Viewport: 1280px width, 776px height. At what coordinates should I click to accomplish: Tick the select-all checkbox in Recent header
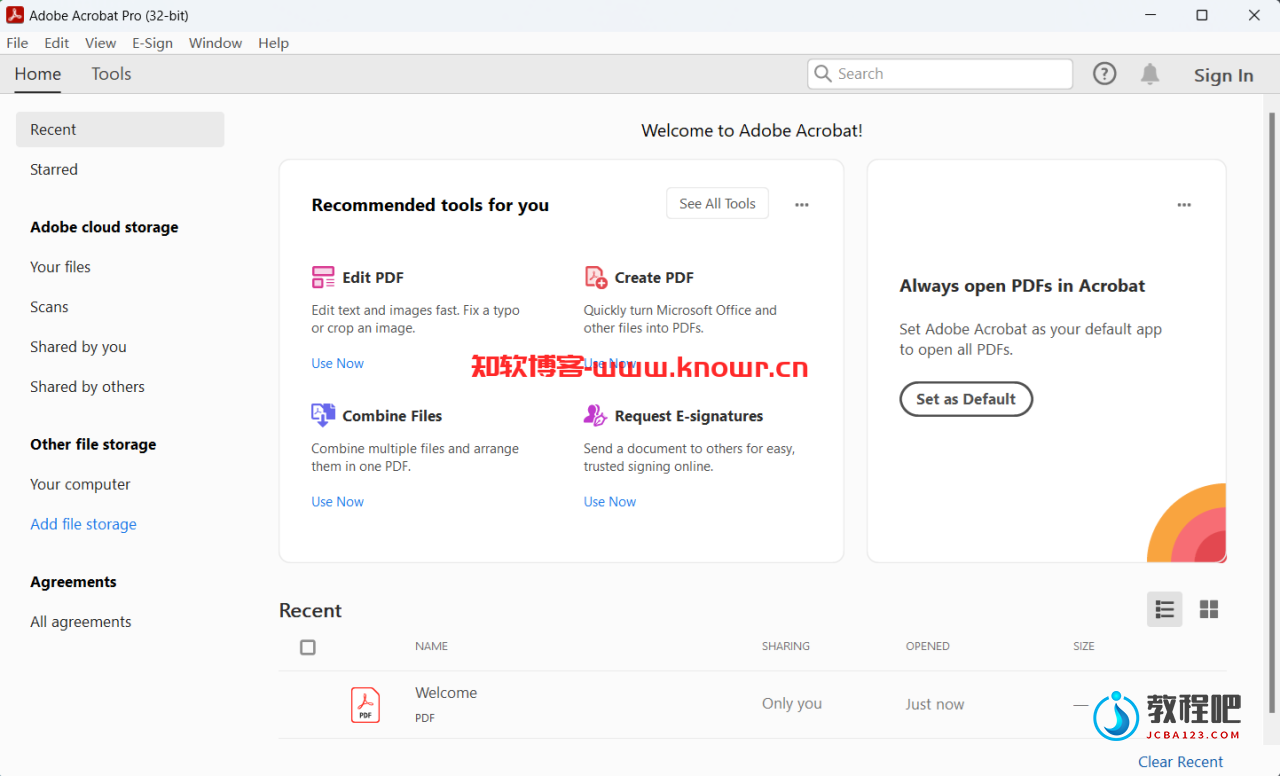(x=308, y=647)
